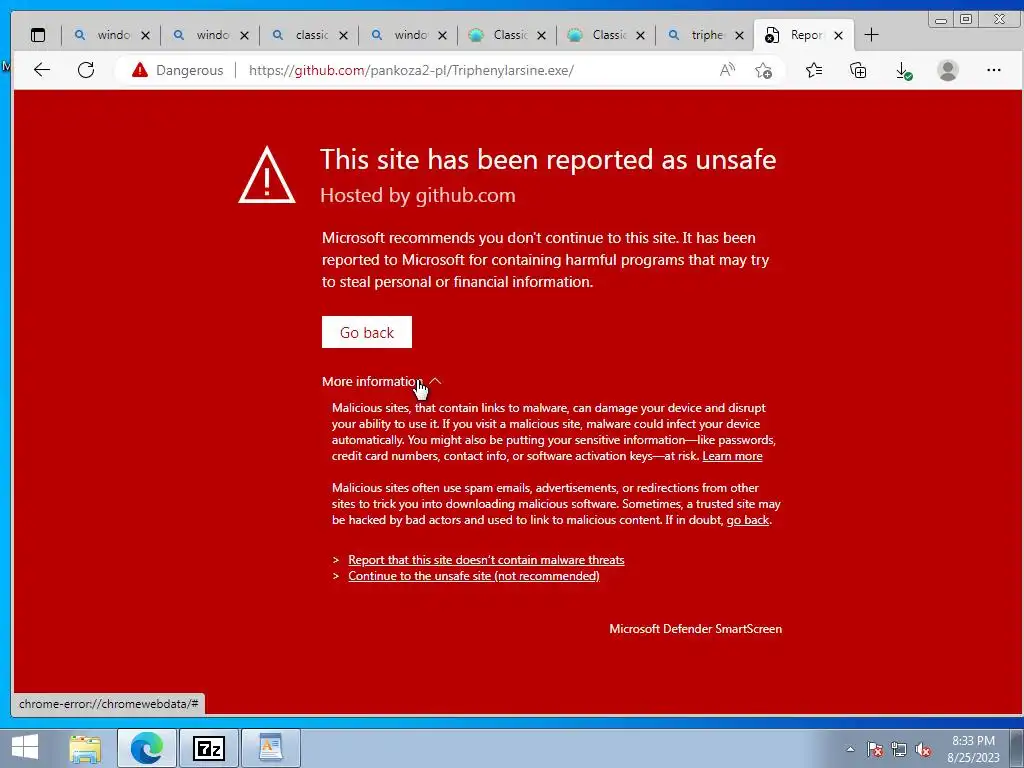Open a new tab
Viewport: 1024px width, 768px height.
click(871, 35)
